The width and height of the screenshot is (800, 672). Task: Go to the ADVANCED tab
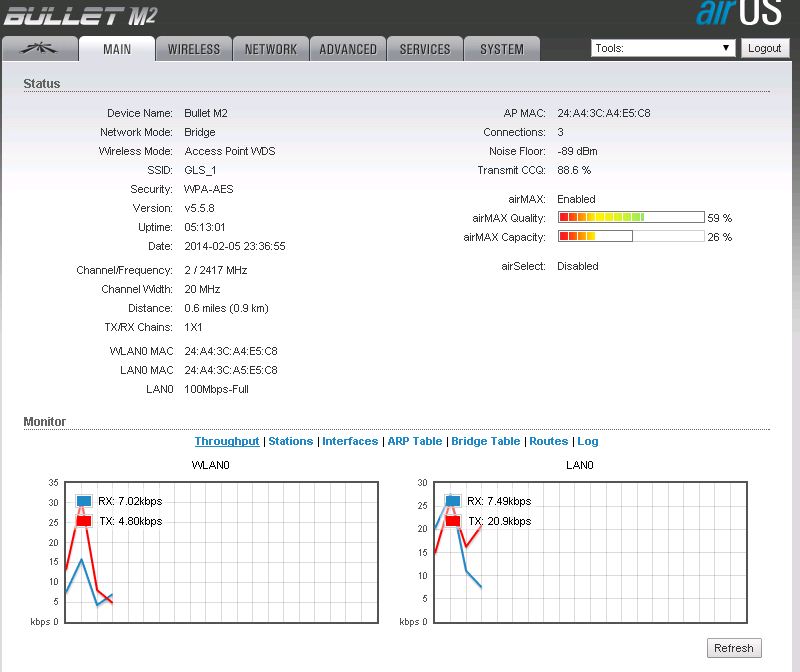[x=348, y=49]
